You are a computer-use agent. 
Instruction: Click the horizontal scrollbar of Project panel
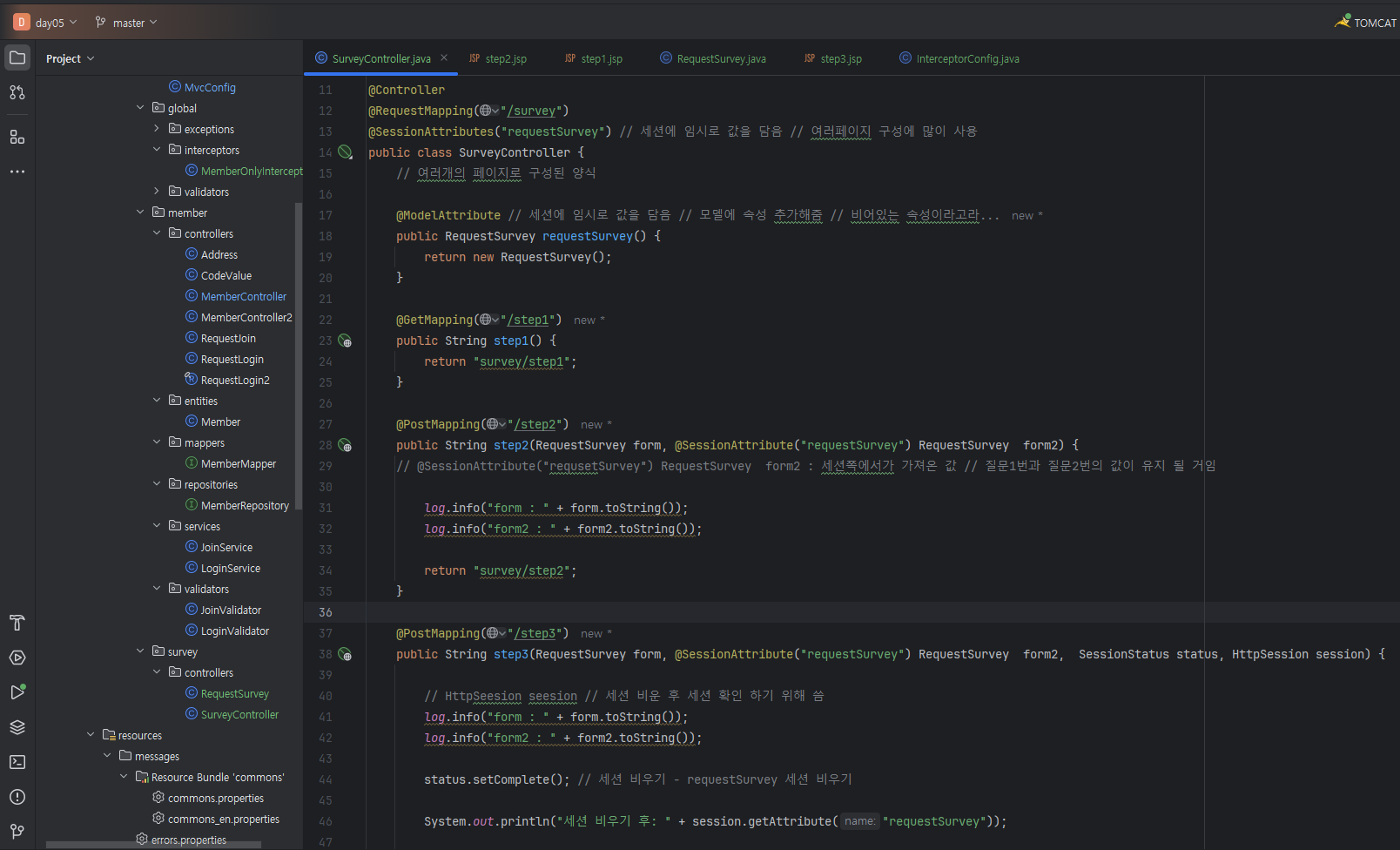point(153,845)
